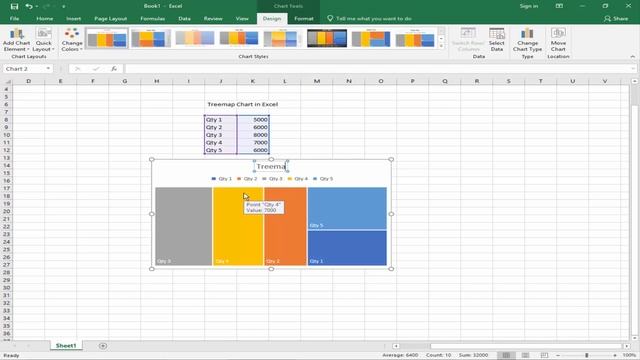
Task: Expand the Chart Styles gallery with More arrow
Action: [441, 46]
